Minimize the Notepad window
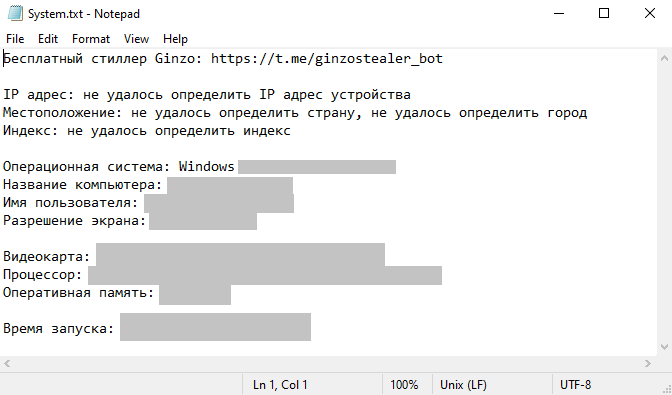The height and width of the screenshot is (395, 672). click(x=559, y=14)
